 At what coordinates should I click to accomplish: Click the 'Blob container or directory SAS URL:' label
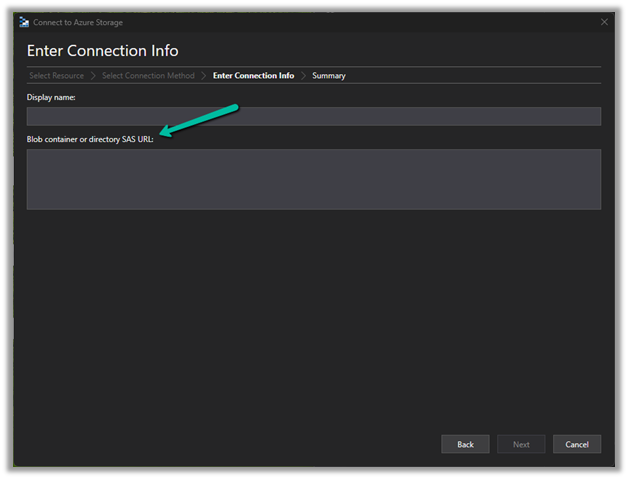coord(90,139)
